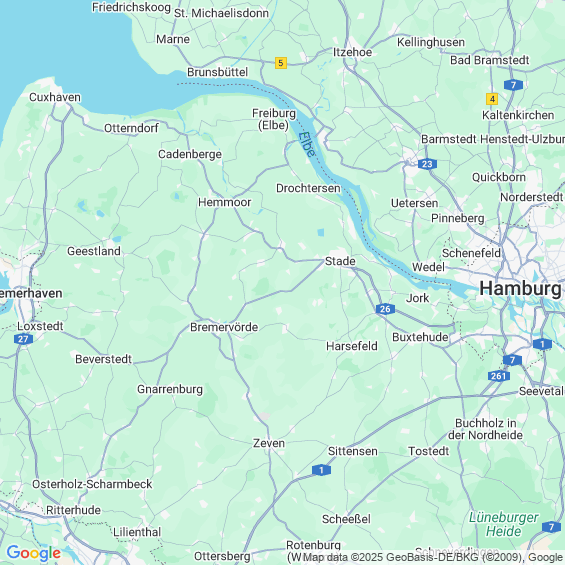Click the blue highway 27 shield near Loxstedt

pyautogui.click(x=23, y=339)
